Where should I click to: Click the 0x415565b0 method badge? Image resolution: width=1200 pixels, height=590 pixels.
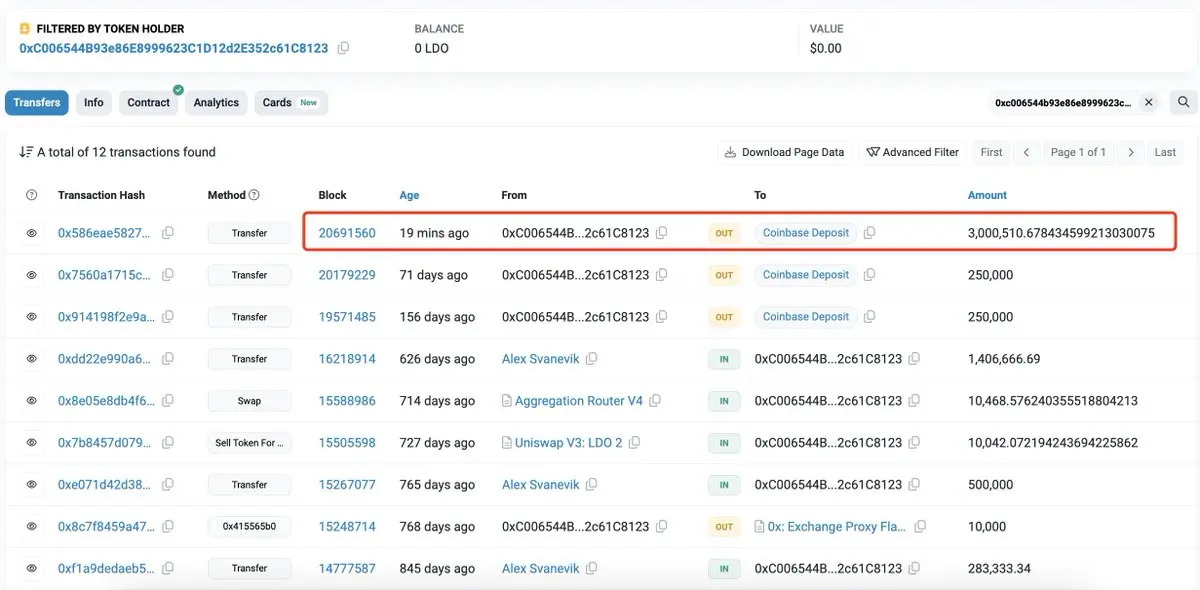click(x=249, y=526)
